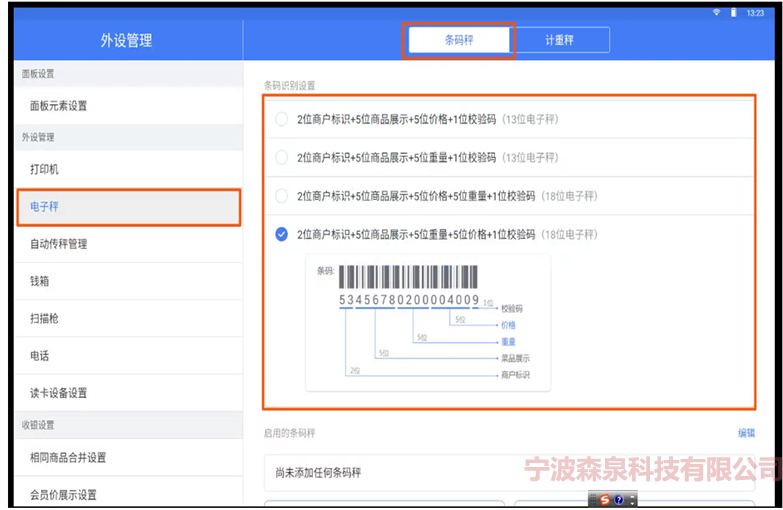783x510 pixels.
Task: Click the battery icon in status bar
Action: (733, 12)
